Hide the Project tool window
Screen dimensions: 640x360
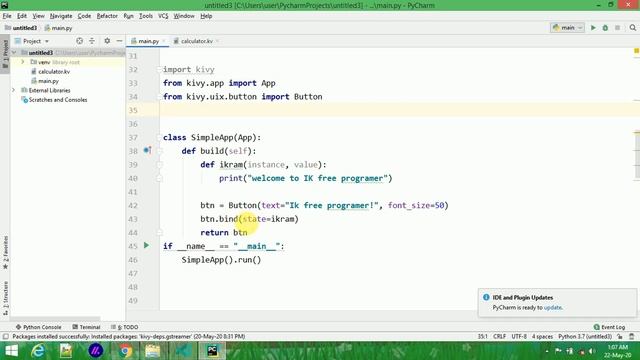coord(119,41)
